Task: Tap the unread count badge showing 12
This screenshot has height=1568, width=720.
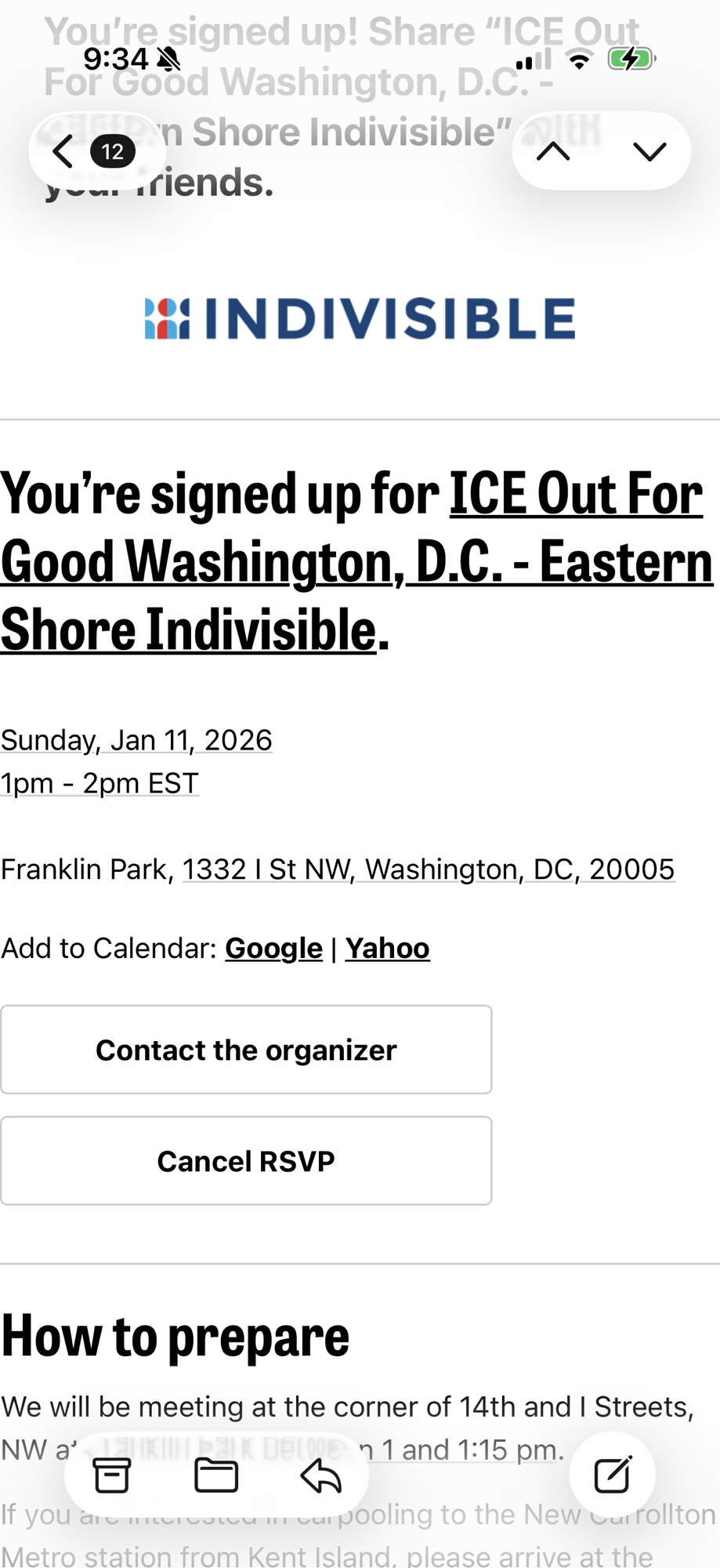Action: [113, 151]
